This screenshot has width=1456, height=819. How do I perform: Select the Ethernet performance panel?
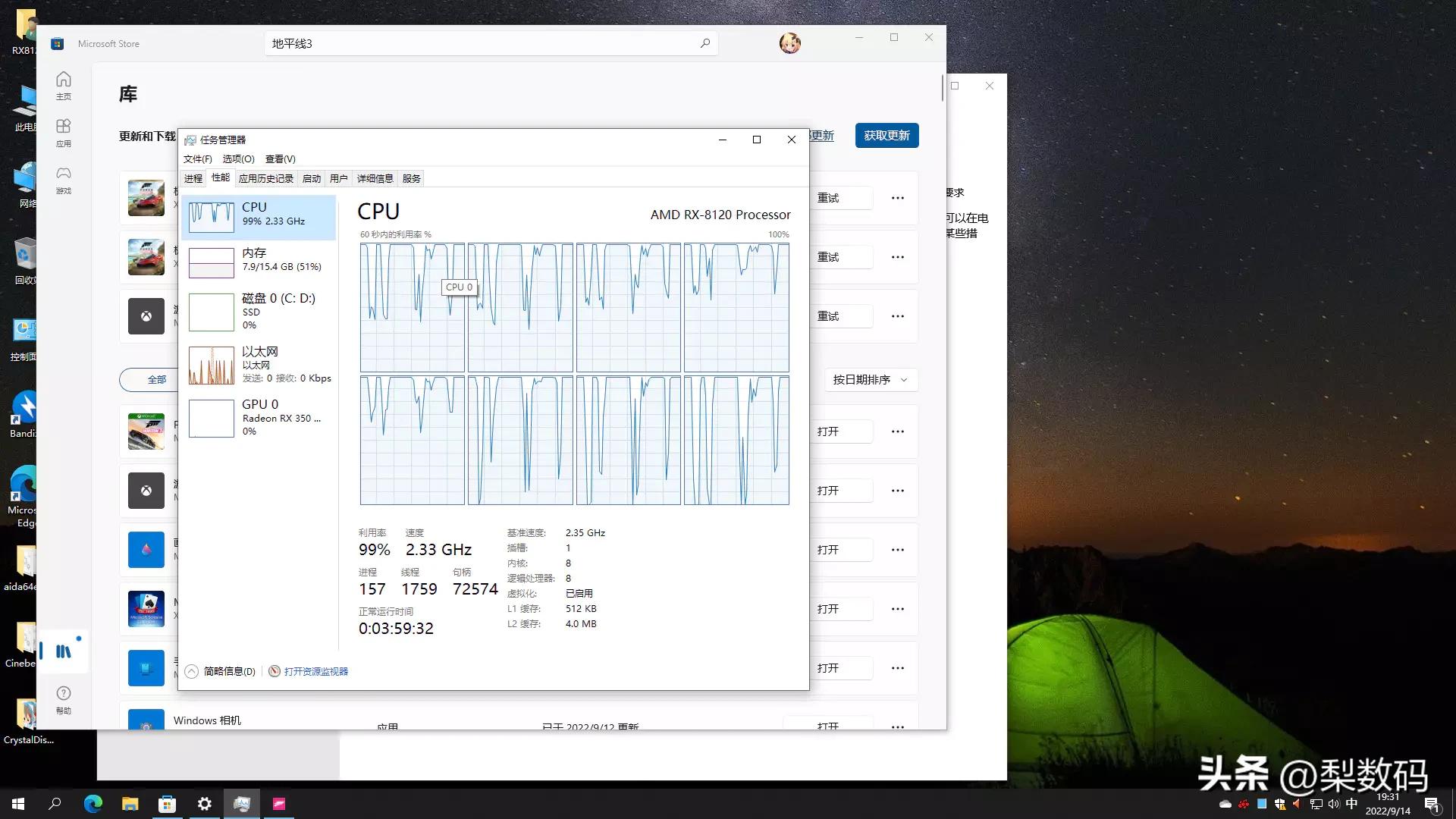click(259, 364)
